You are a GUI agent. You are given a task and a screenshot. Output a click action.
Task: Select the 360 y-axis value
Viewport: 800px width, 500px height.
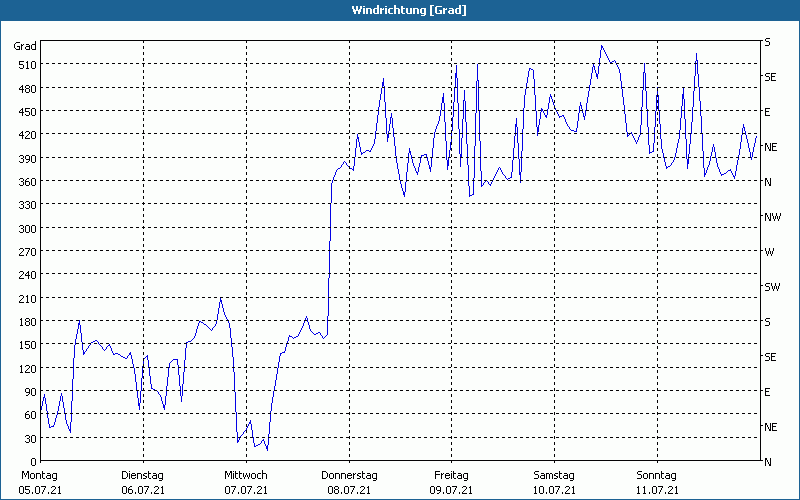[28, 182]
